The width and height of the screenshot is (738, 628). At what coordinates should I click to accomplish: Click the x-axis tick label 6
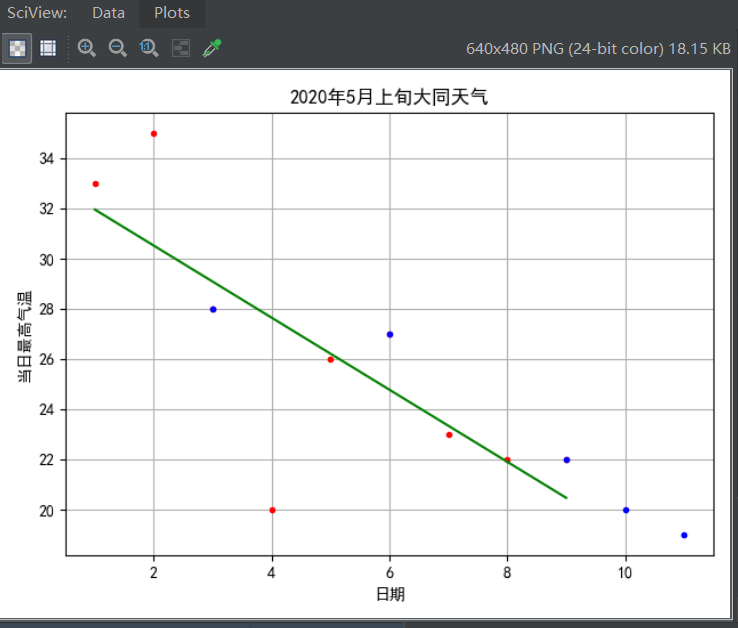[390, 572]
